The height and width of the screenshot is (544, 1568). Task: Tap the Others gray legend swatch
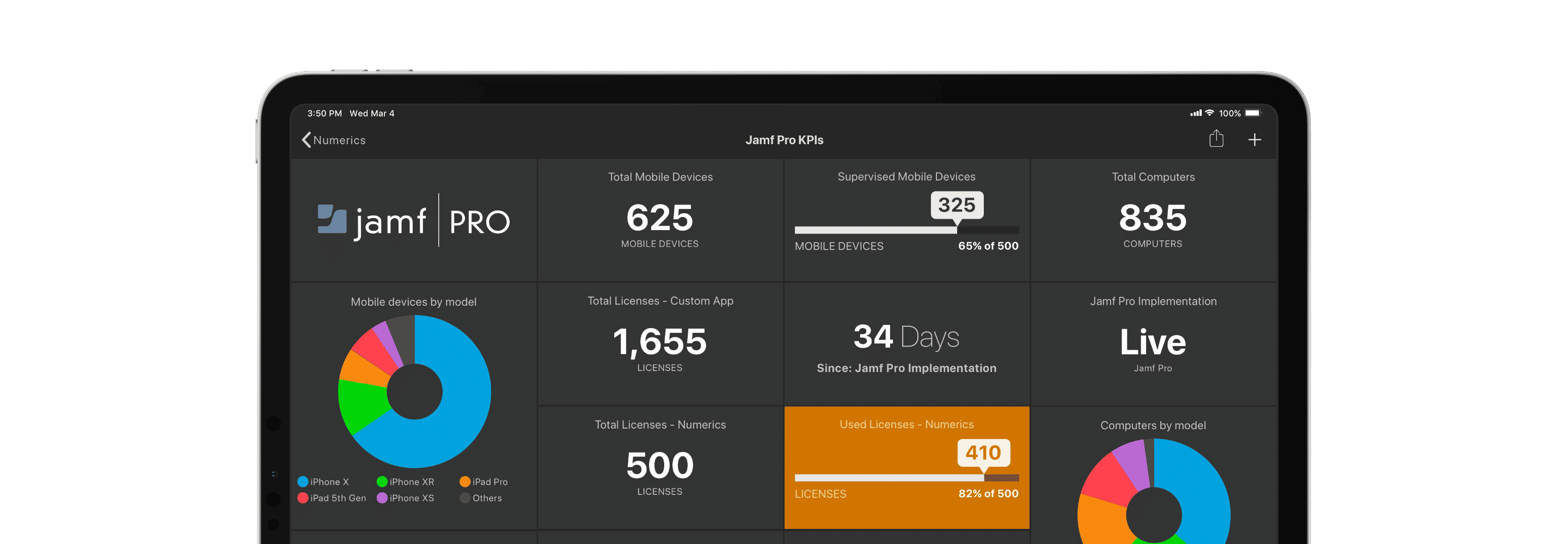[x=465, y=498]
